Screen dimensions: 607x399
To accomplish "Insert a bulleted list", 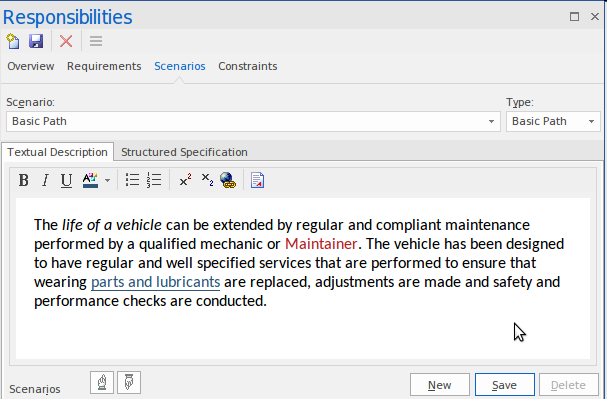I will (132, 180).
